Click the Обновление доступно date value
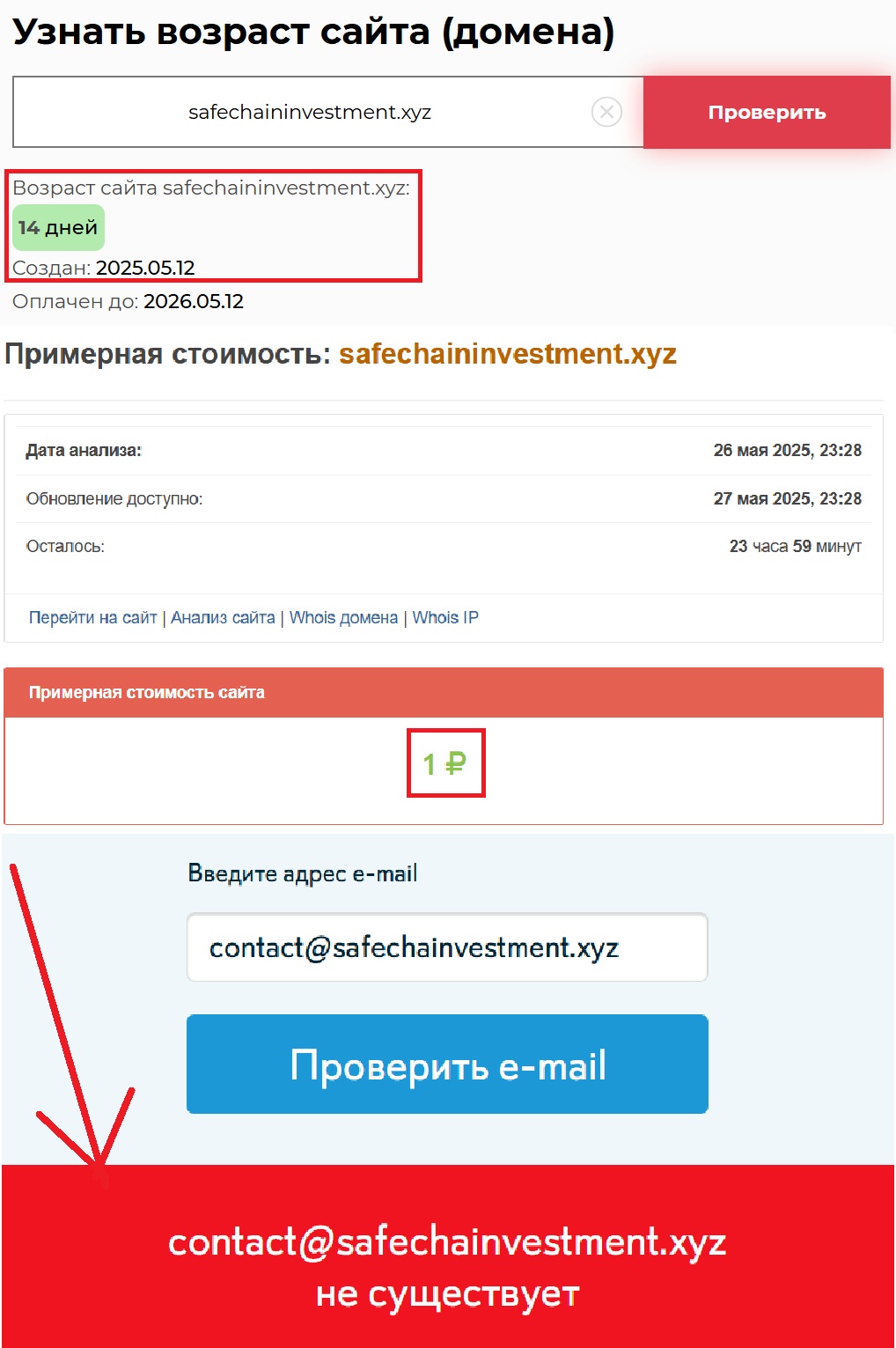 [787, 498]
